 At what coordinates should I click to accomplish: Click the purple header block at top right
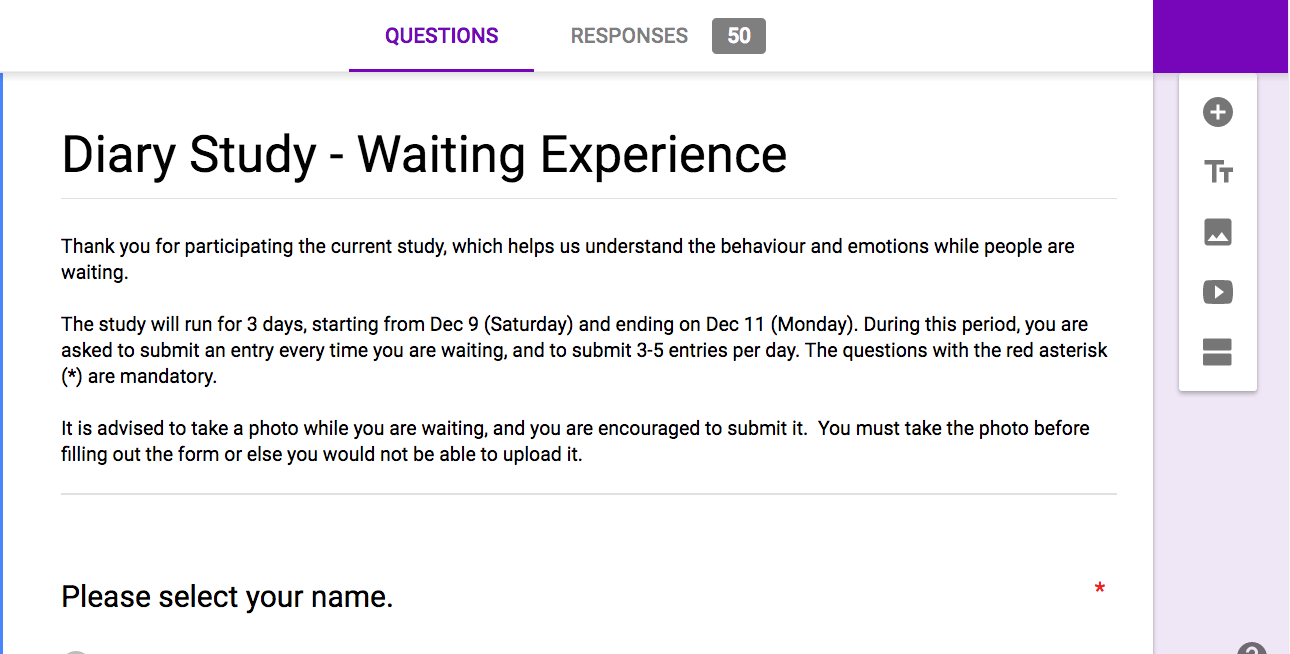(1220, 36)
